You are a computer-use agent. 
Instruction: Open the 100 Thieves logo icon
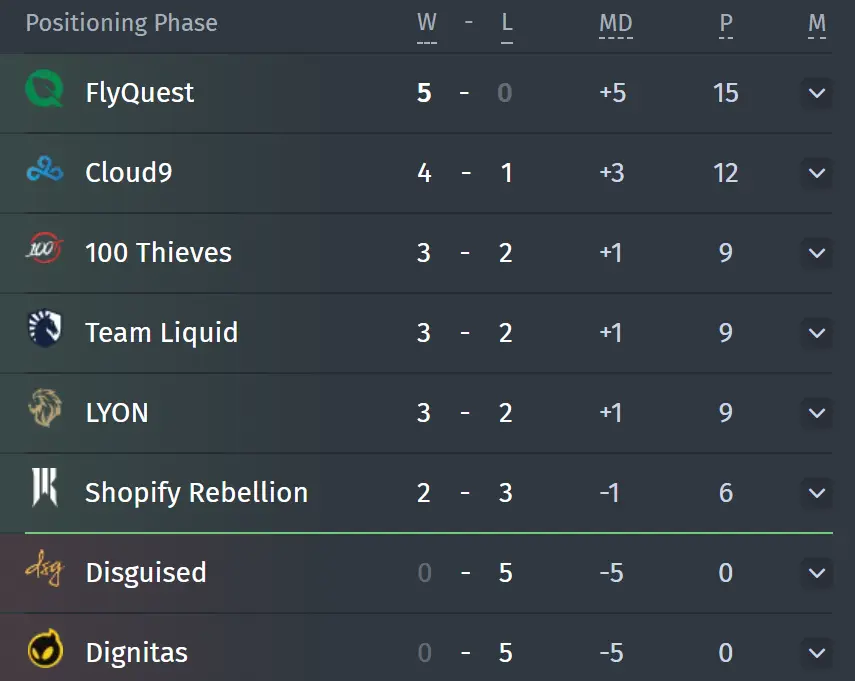(x=45, y=249)
